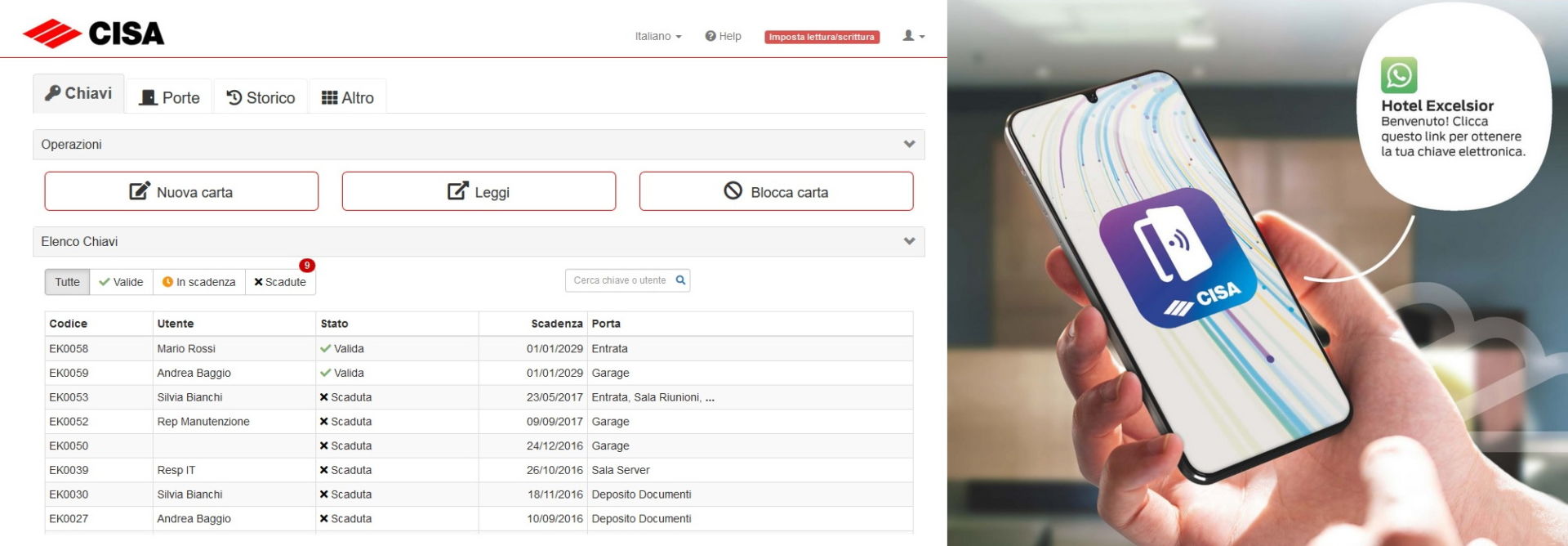This screenshot has width=1568, height=546.
Task: Select key code EK0027
Action: pyautogui.click(x=69, y=519)
